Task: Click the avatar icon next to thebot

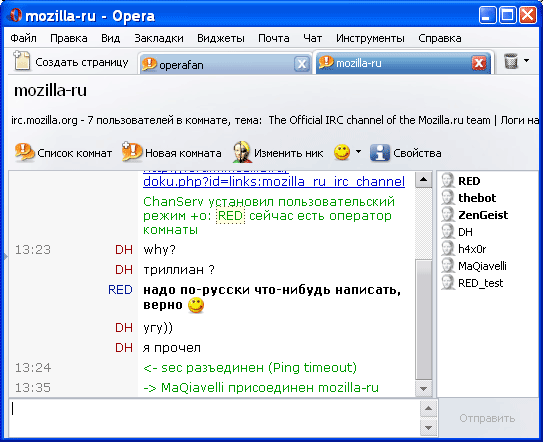Action: point(448,197)
